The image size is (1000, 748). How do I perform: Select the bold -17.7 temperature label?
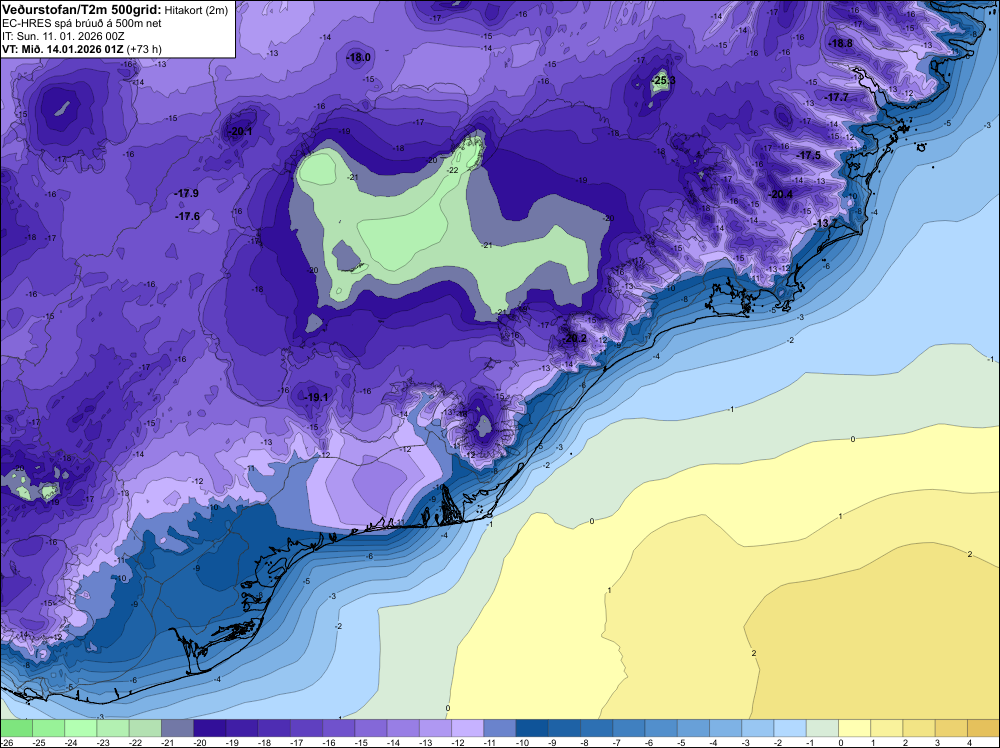837,98
